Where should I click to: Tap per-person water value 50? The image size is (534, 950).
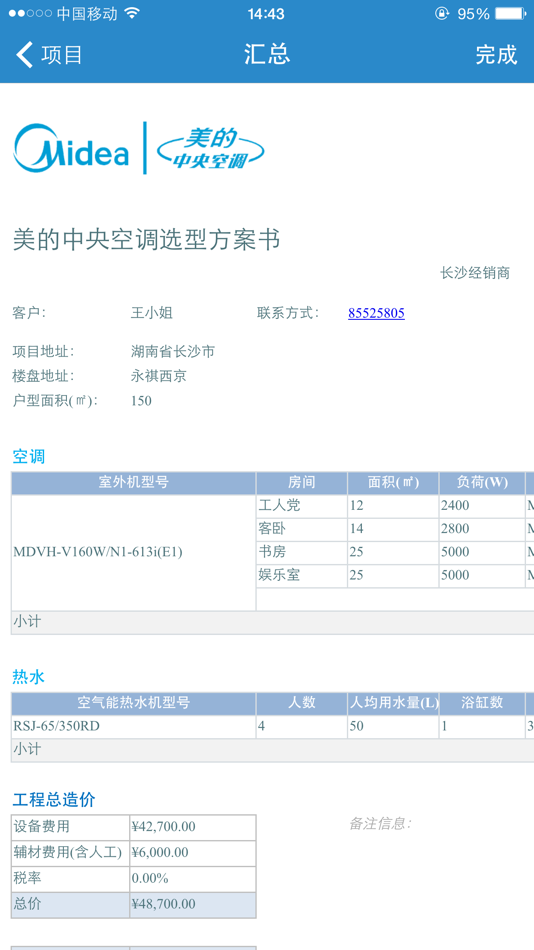(393, 726)
